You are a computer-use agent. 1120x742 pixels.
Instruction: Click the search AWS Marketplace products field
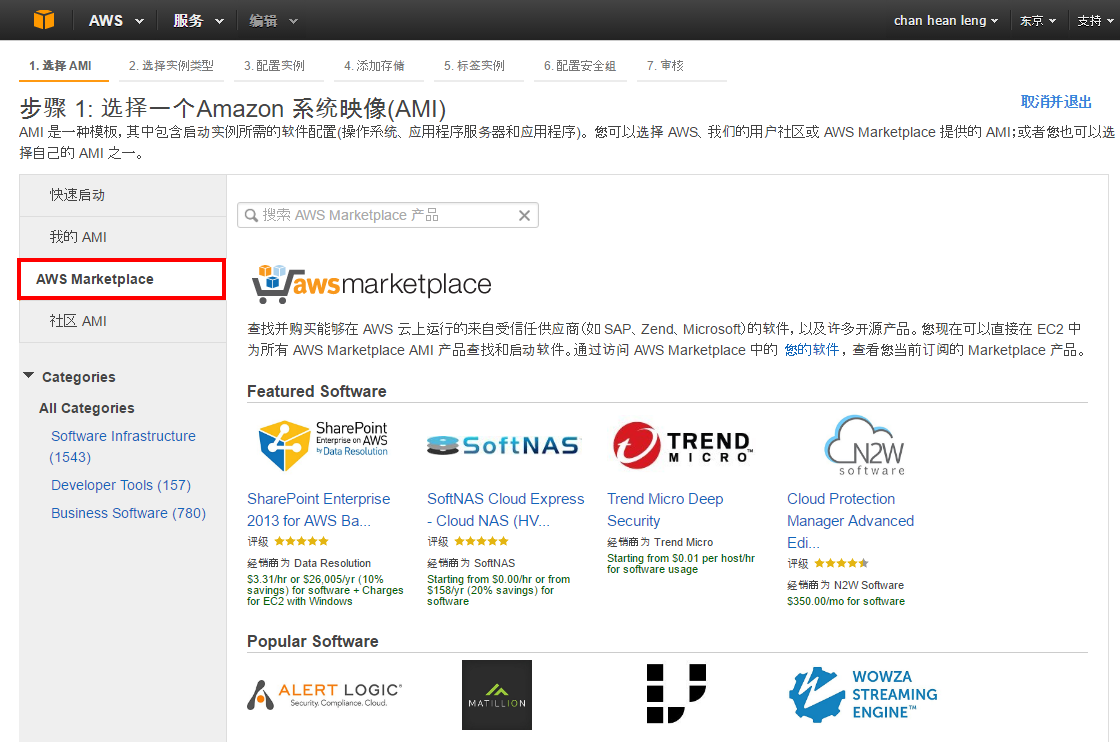tap(388, 215)
